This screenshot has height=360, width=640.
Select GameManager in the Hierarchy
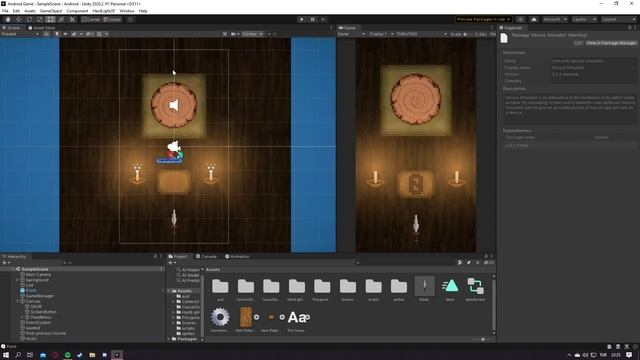click(40, 296)
